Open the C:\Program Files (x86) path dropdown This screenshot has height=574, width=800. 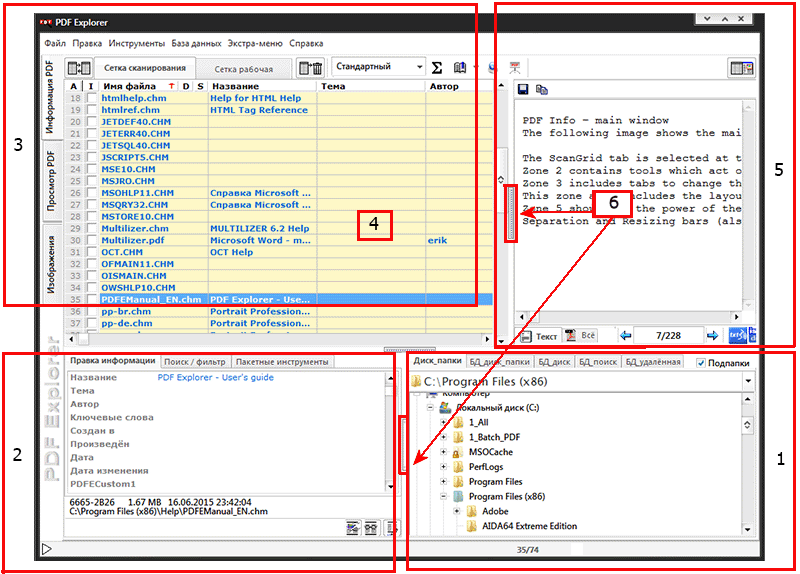click(748, 381)
